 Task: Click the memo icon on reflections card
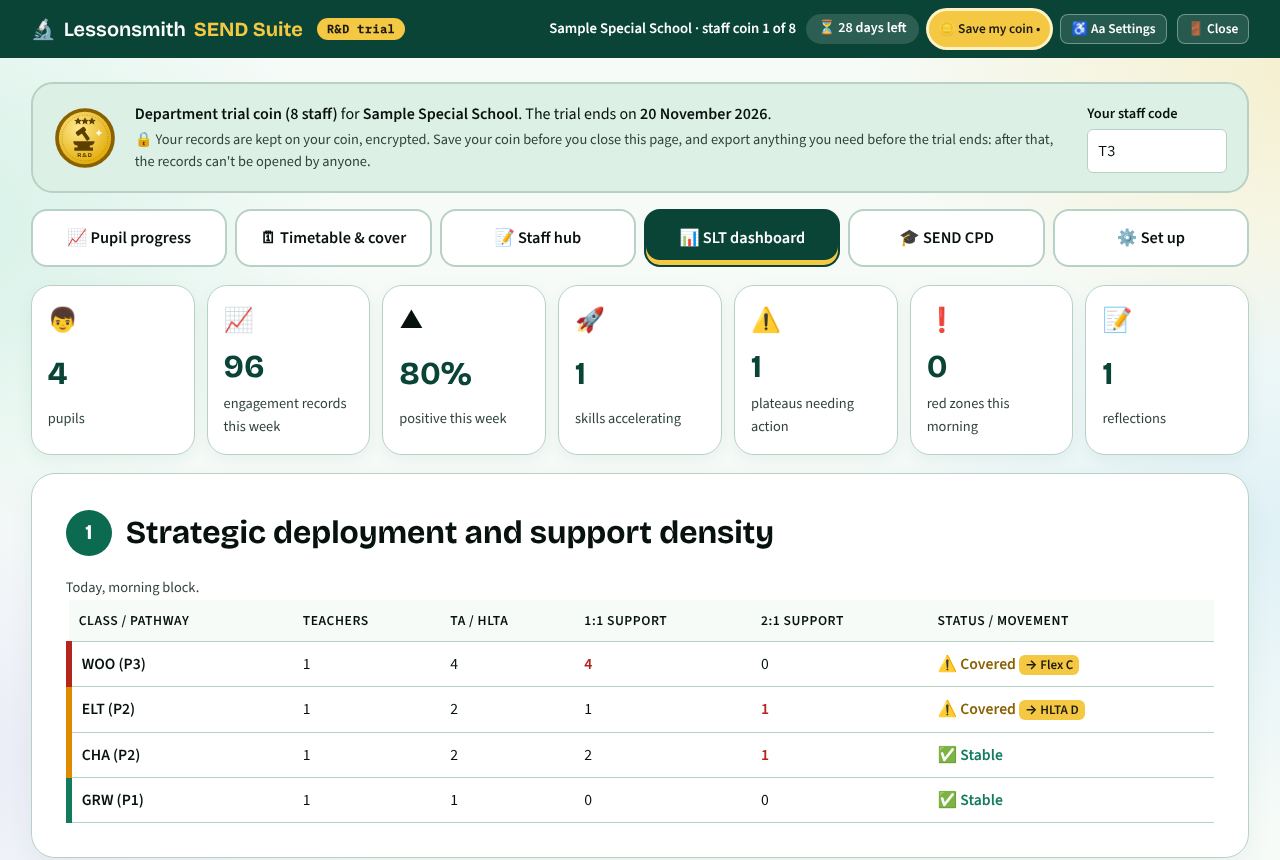pyautogui.click(x=1116, y=320)
